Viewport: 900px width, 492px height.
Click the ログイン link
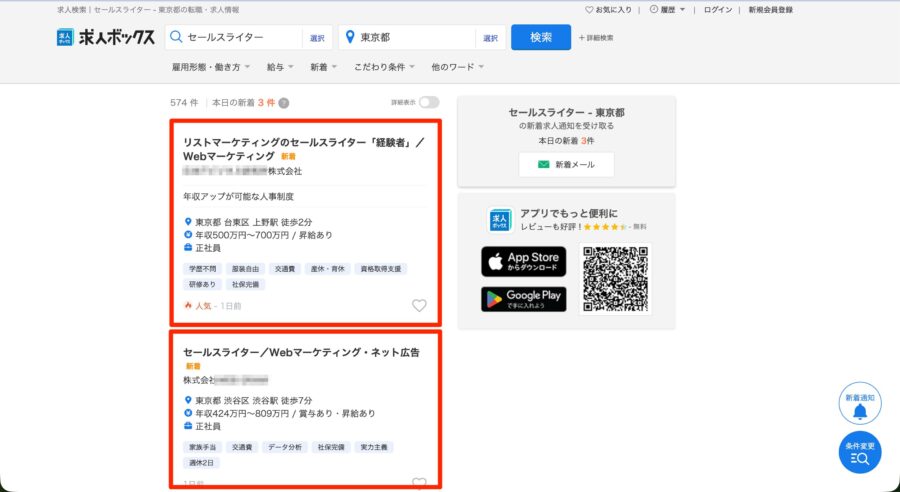(x=718, y=10)
